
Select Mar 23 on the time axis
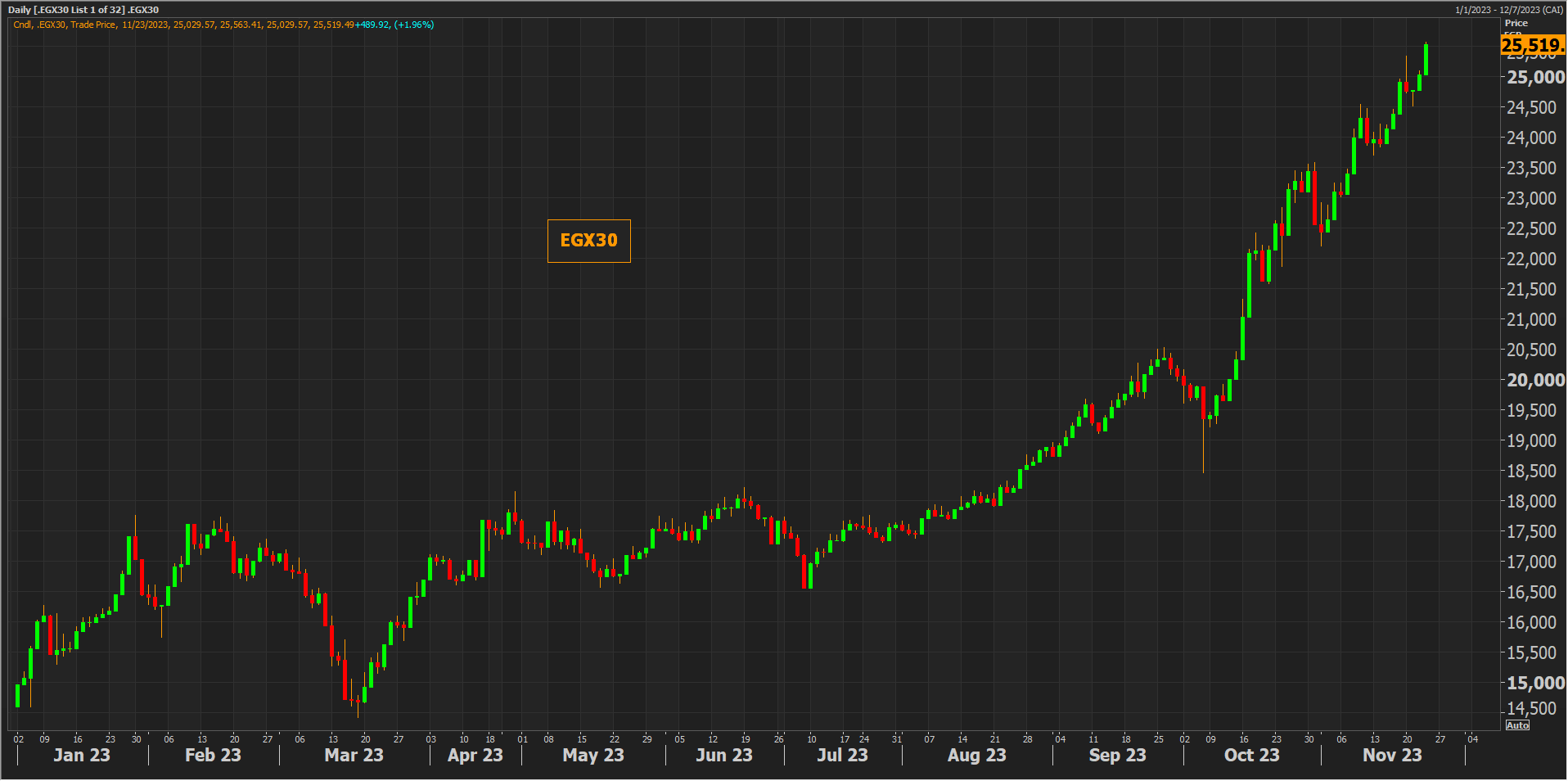coord(354,755)
